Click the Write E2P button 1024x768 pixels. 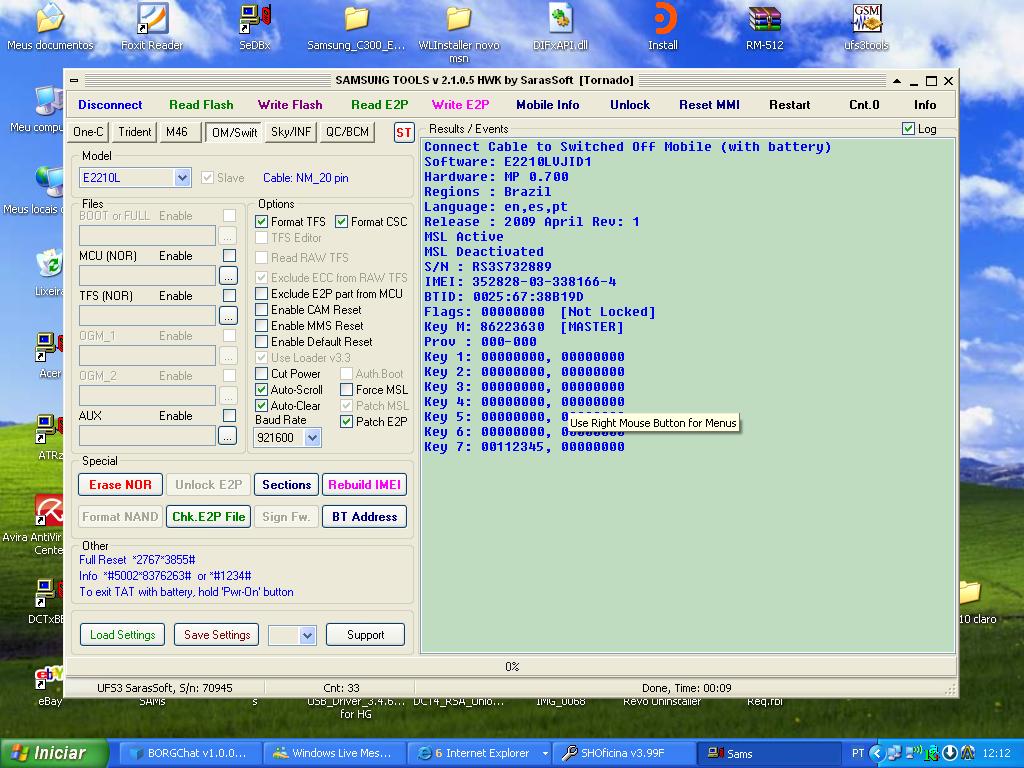(460, 105)
